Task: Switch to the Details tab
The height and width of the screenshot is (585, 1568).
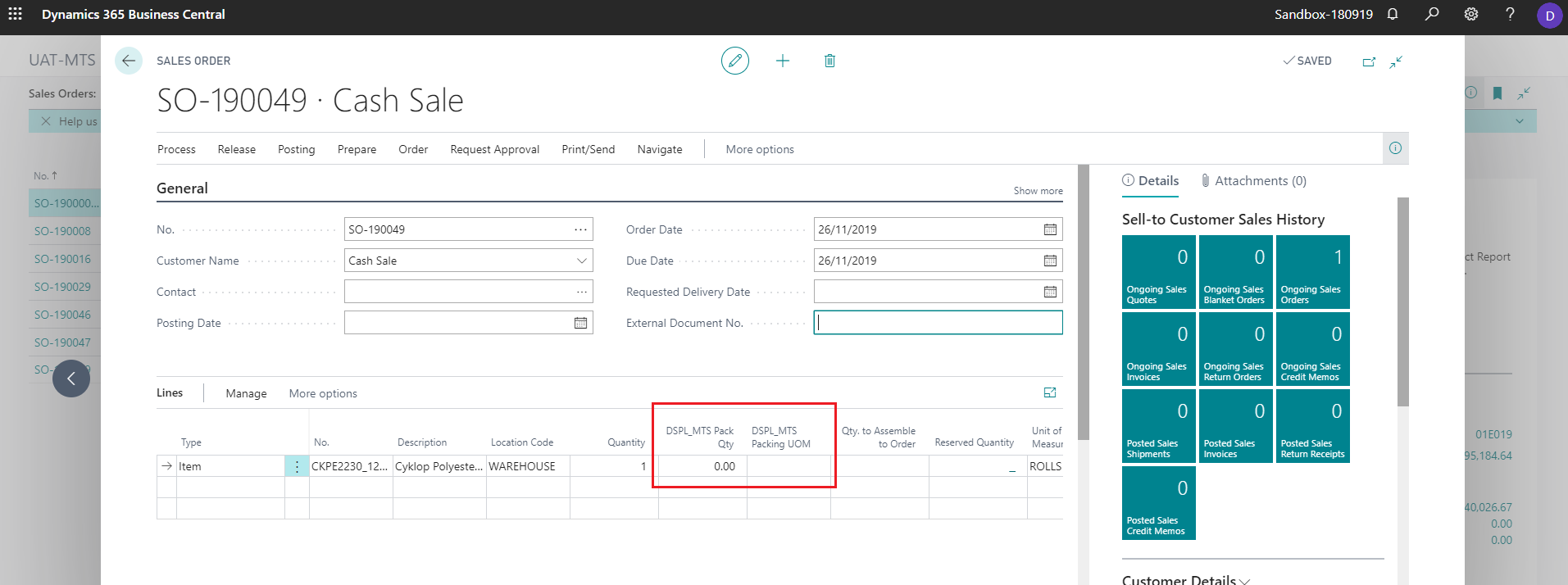Action: coord(1151,180)
